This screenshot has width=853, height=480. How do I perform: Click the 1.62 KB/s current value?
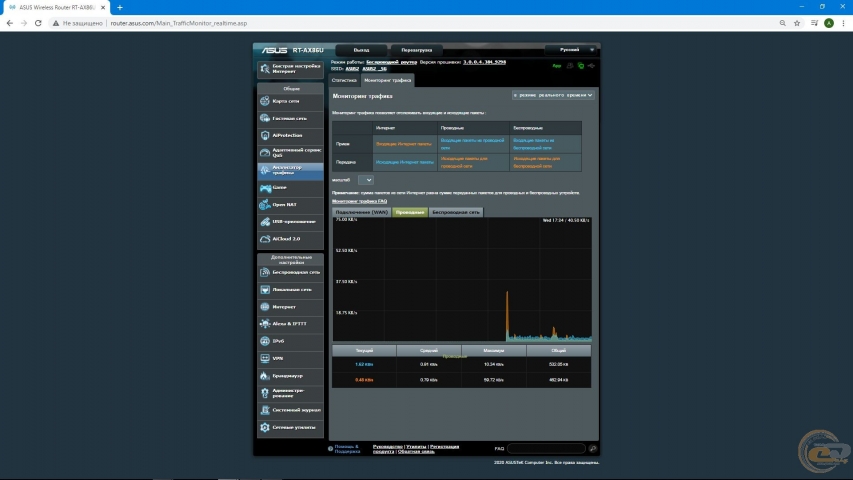point(364,365)
